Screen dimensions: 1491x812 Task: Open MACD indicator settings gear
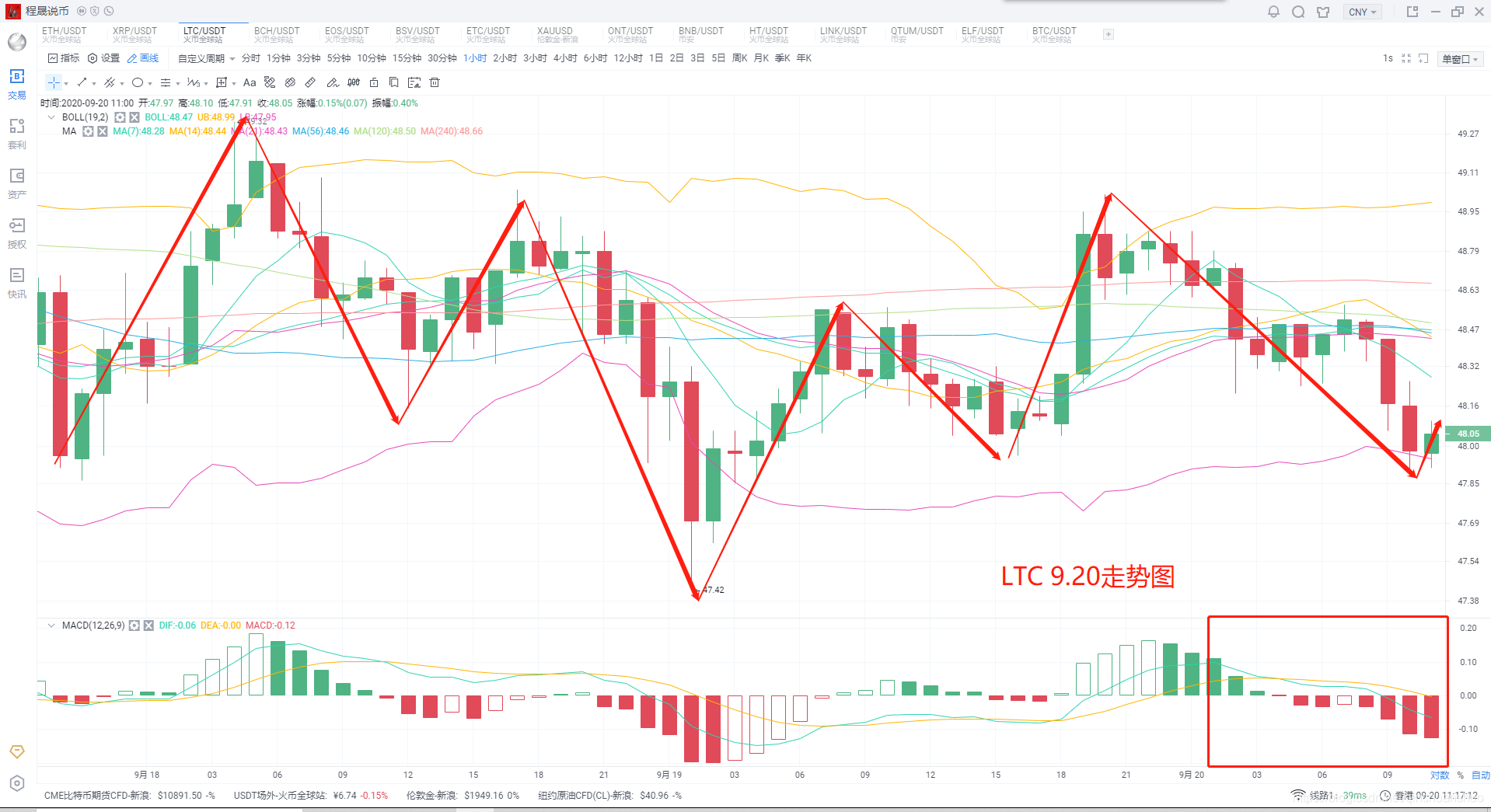point(134,626)
